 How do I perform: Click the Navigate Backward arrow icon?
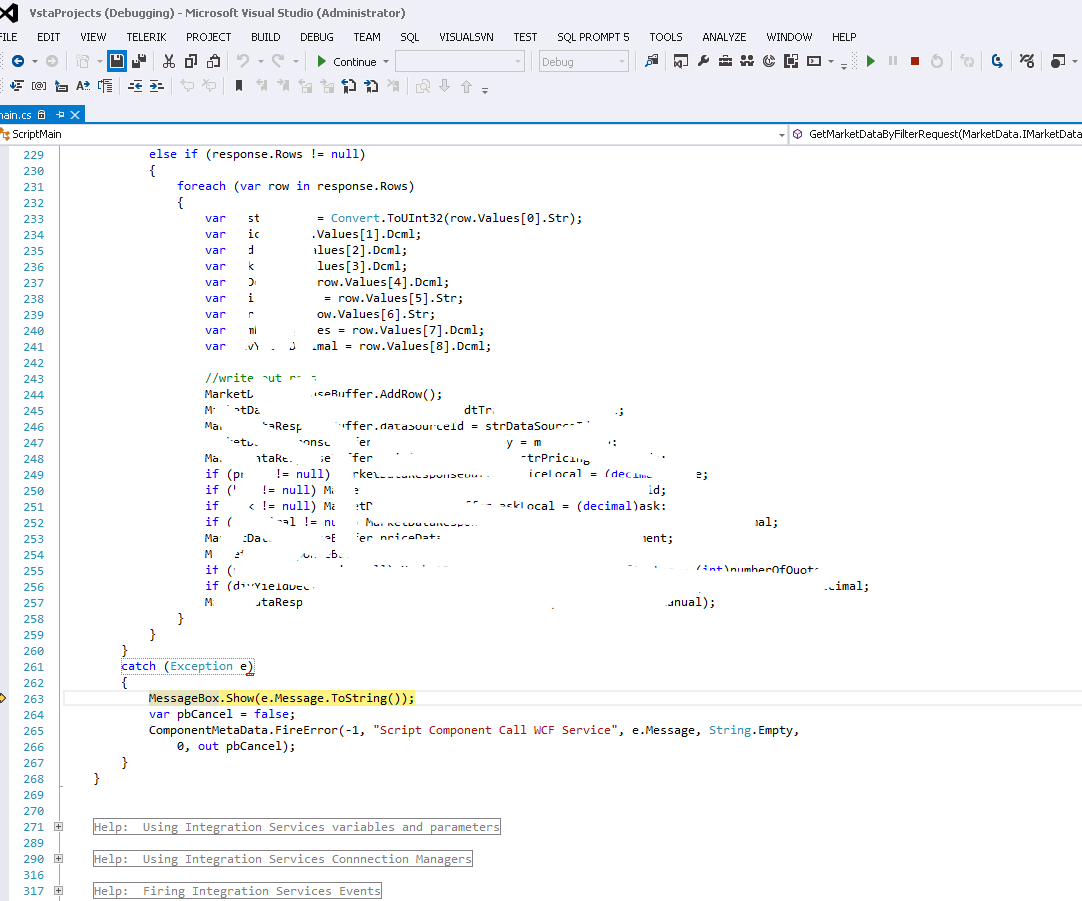(x=18, y=61)
